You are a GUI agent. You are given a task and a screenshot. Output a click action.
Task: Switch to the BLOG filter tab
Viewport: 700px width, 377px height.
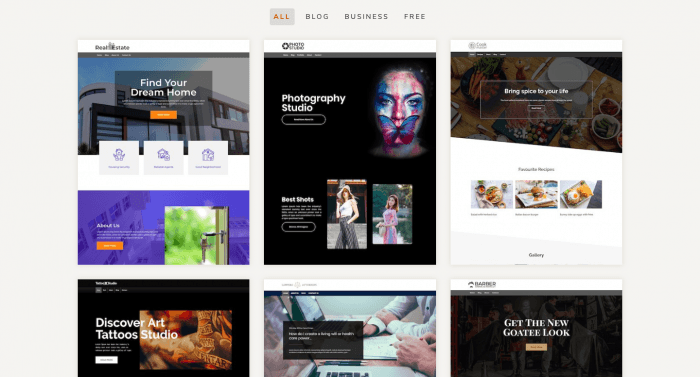317,17
